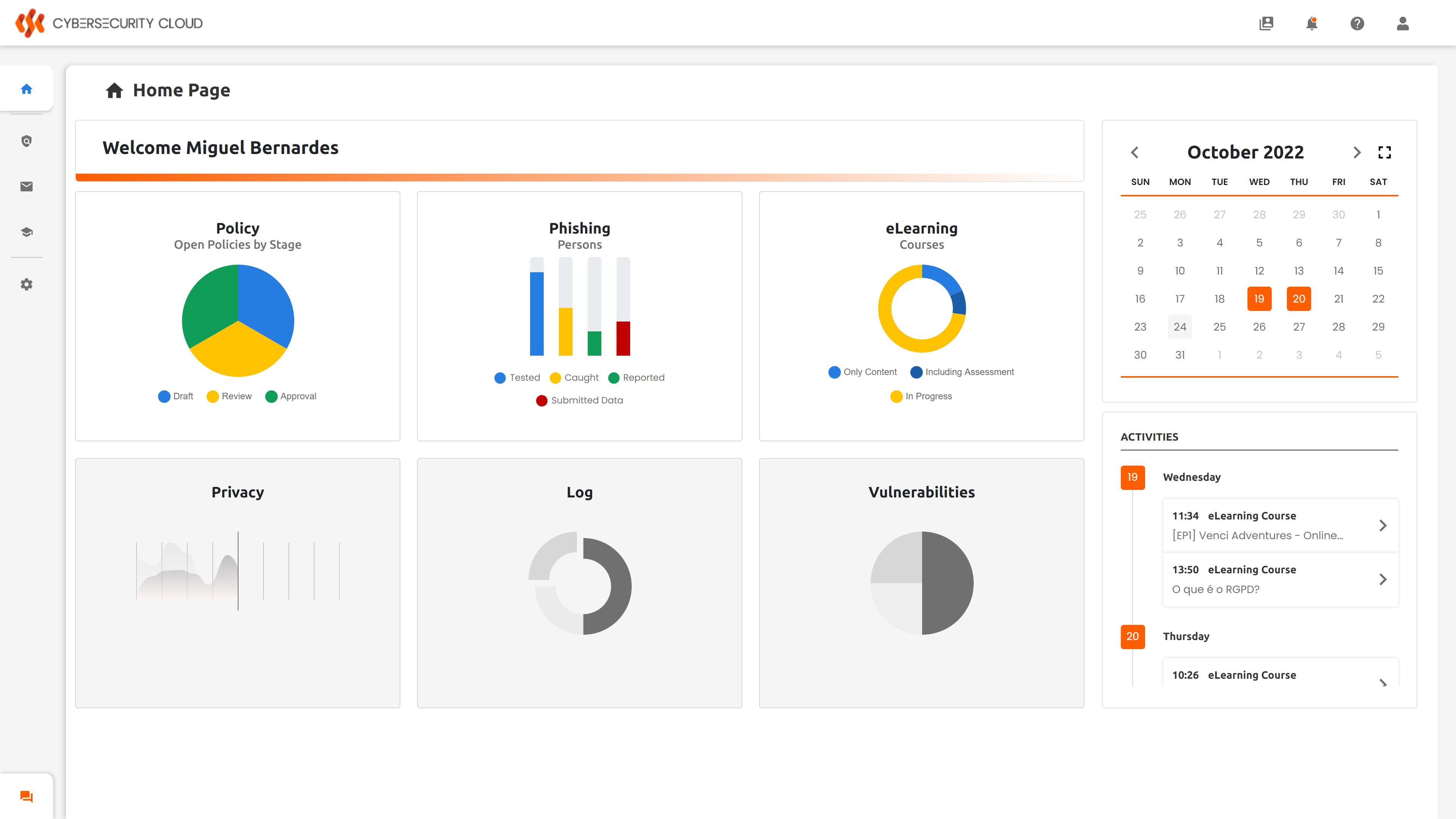Viewport: 1456px width, 819px height.
Task: Open the eLearning graduation cap sidebar icon
Action: click(x=27, y=232)
